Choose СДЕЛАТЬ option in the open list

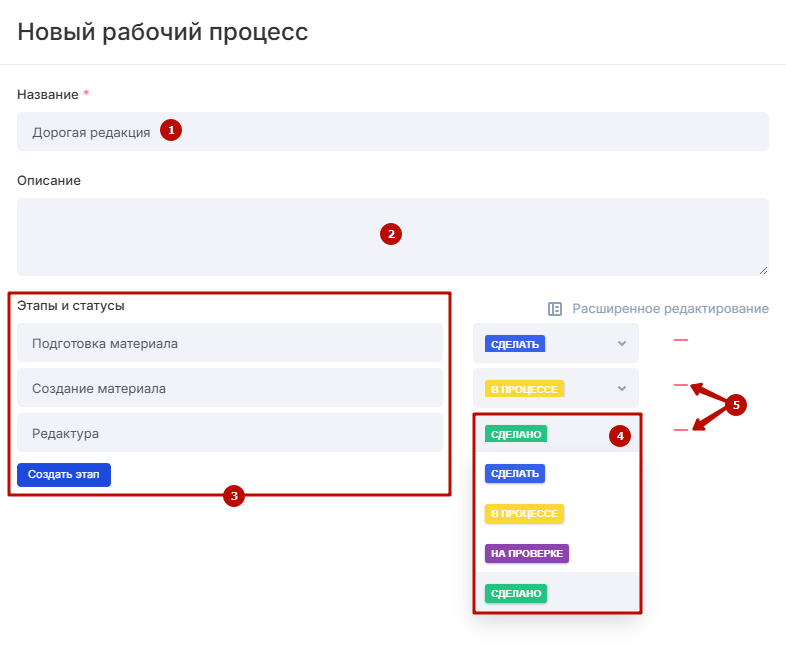(x=515, y=473)
